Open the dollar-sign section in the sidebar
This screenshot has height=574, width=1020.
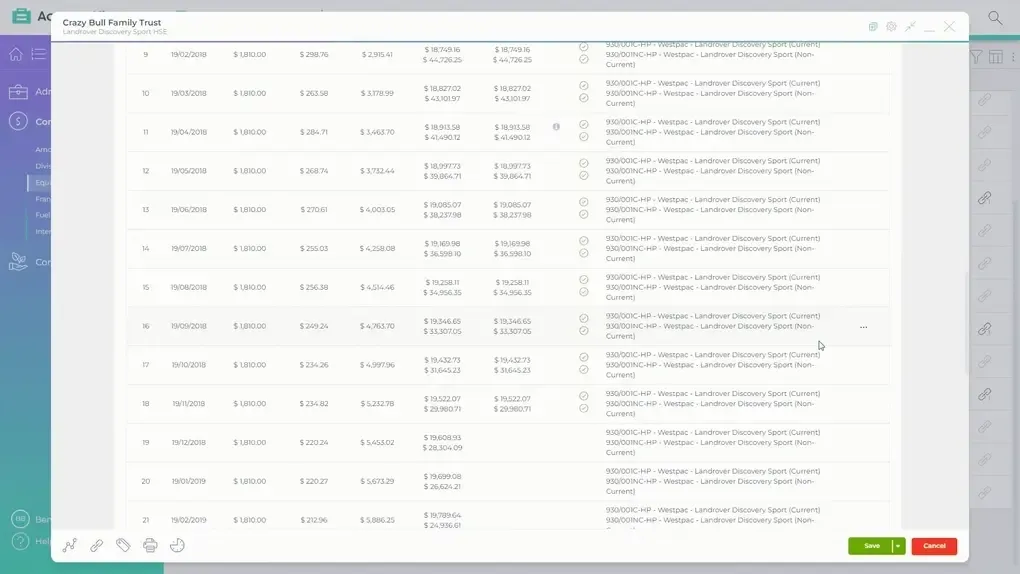pyautogui.click(x=18, y=121)
